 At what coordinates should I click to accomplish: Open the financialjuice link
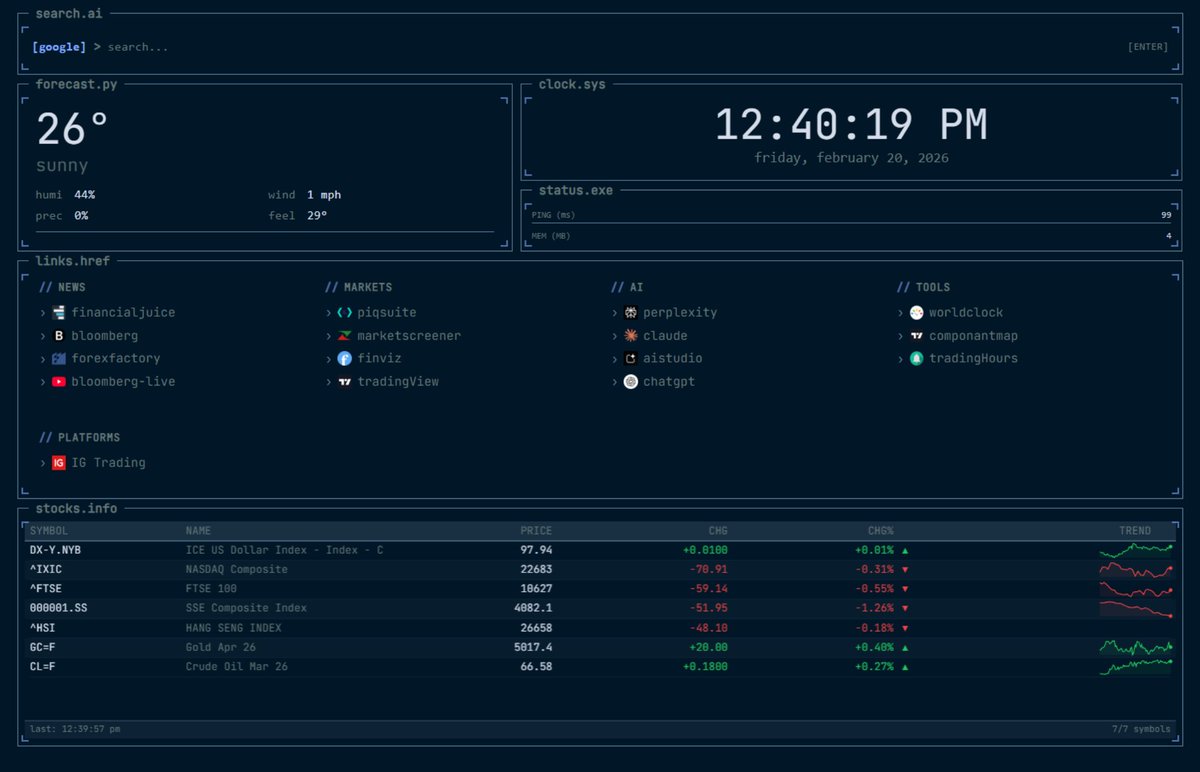coord(123,313)
